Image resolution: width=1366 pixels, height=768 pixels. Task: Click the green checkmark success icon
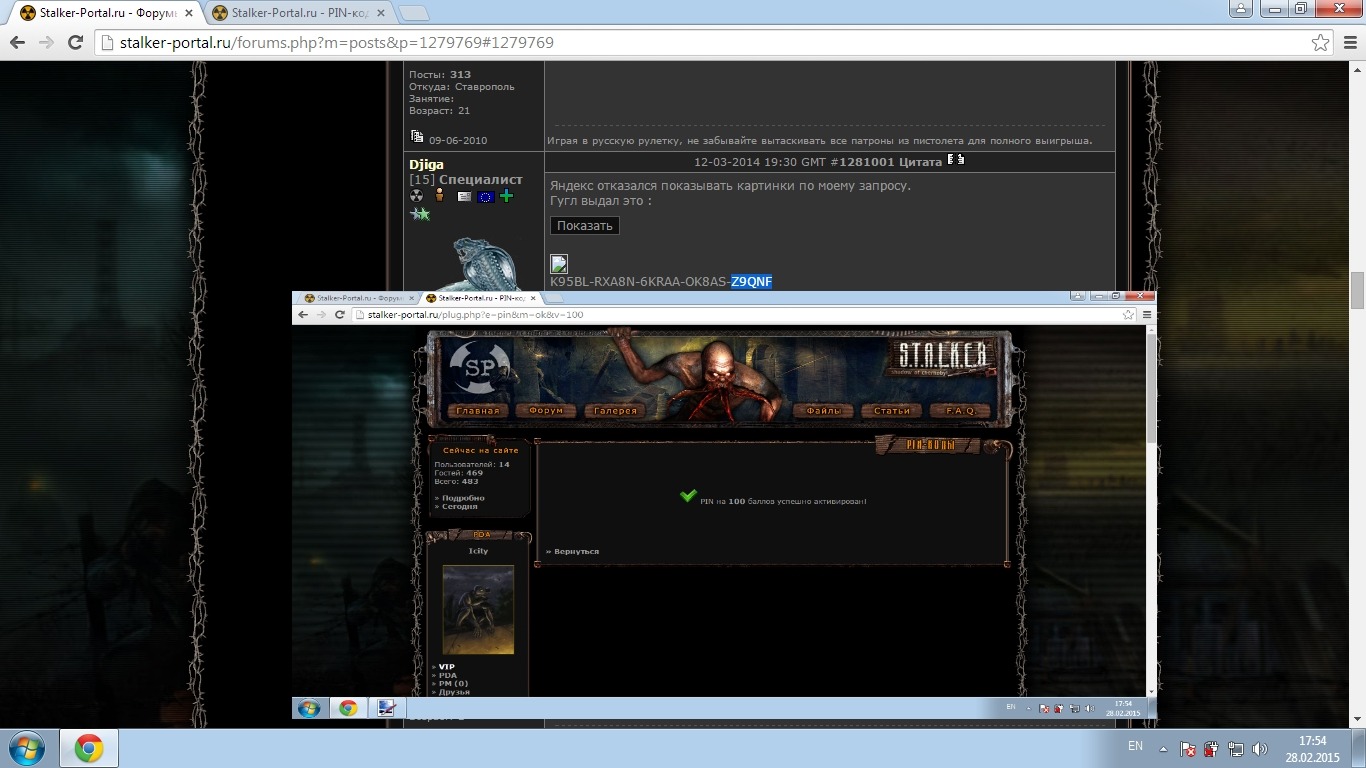tap(688, 495)
